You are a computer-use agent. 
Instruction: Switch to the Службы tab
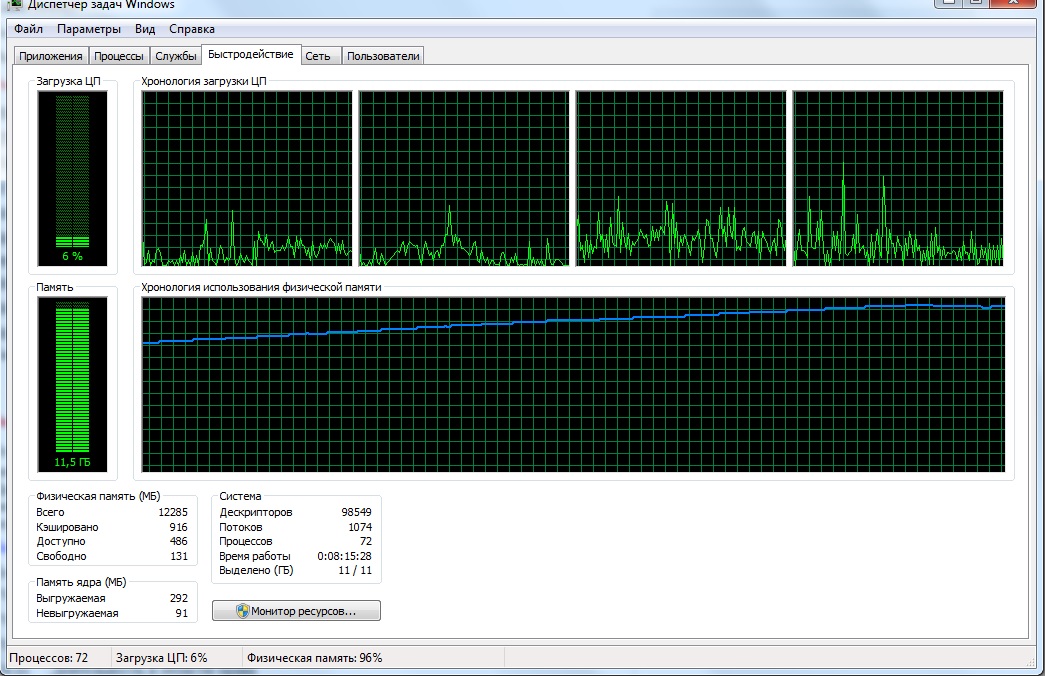tap(176, 56)
